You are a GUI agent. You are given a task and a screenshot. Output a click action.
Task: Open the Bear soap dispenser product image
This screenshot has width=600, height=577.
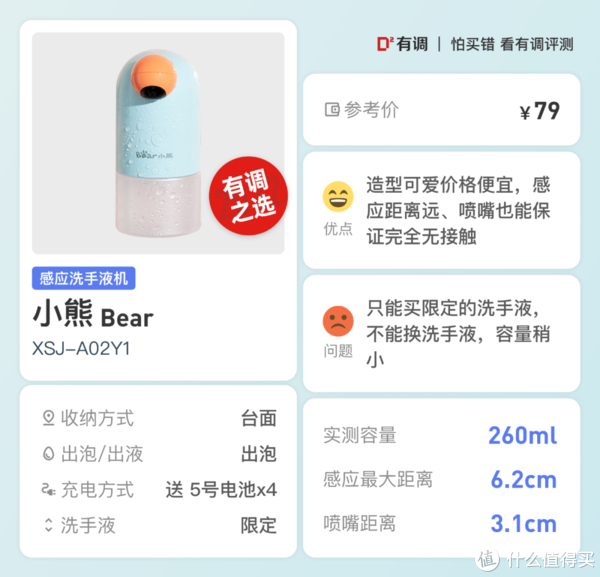(158, 143)
